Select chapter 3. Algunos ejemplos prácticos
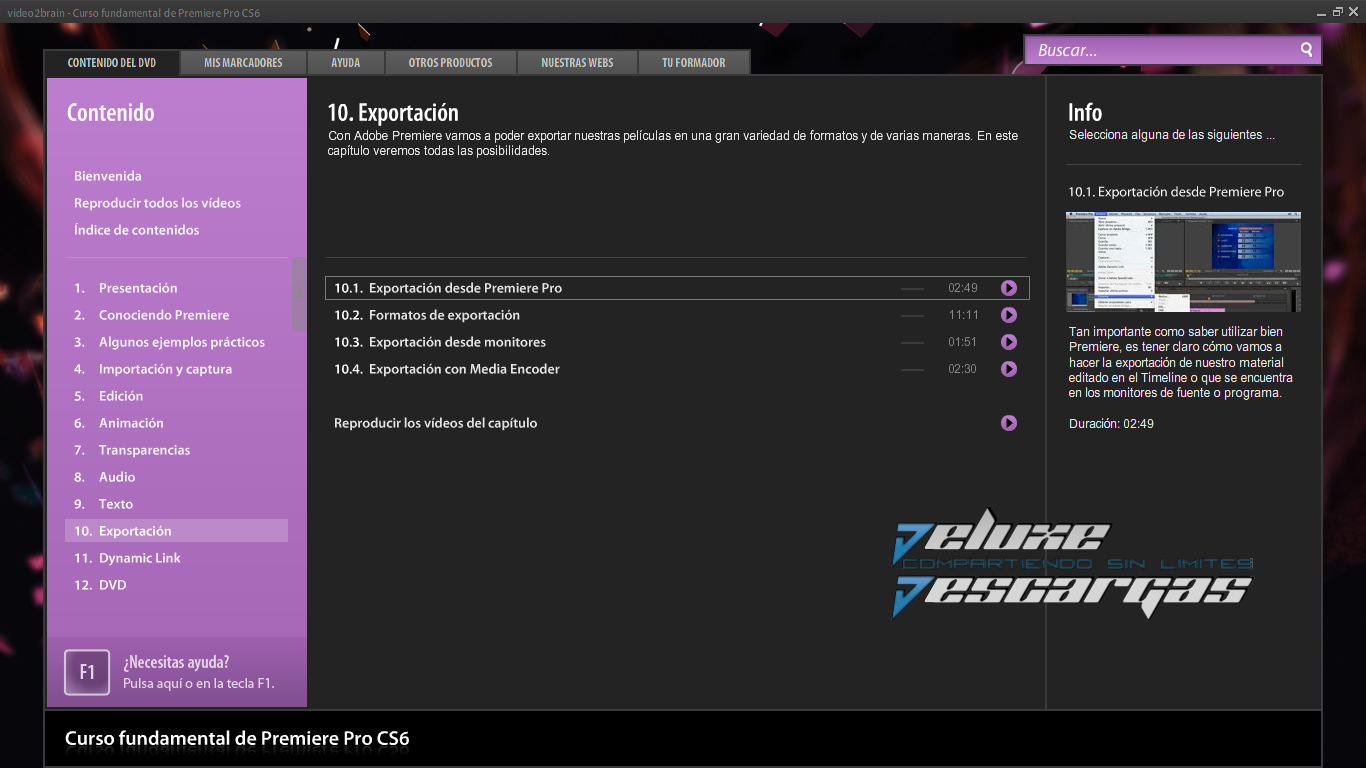 click(170, 342)
